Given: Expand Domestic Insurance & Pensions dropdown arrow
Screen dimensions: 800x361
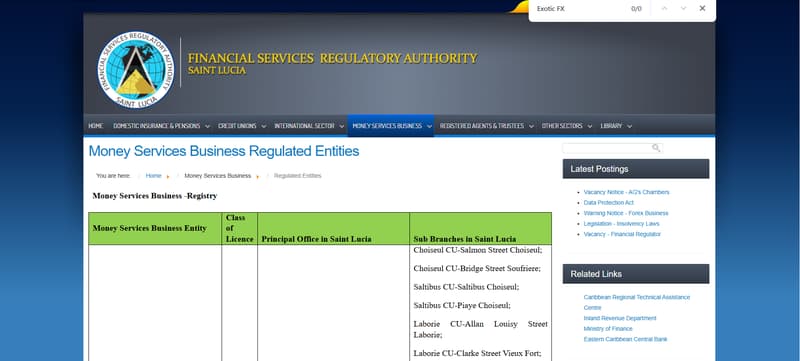Looking at the screenshot, I should click(207, 126).
